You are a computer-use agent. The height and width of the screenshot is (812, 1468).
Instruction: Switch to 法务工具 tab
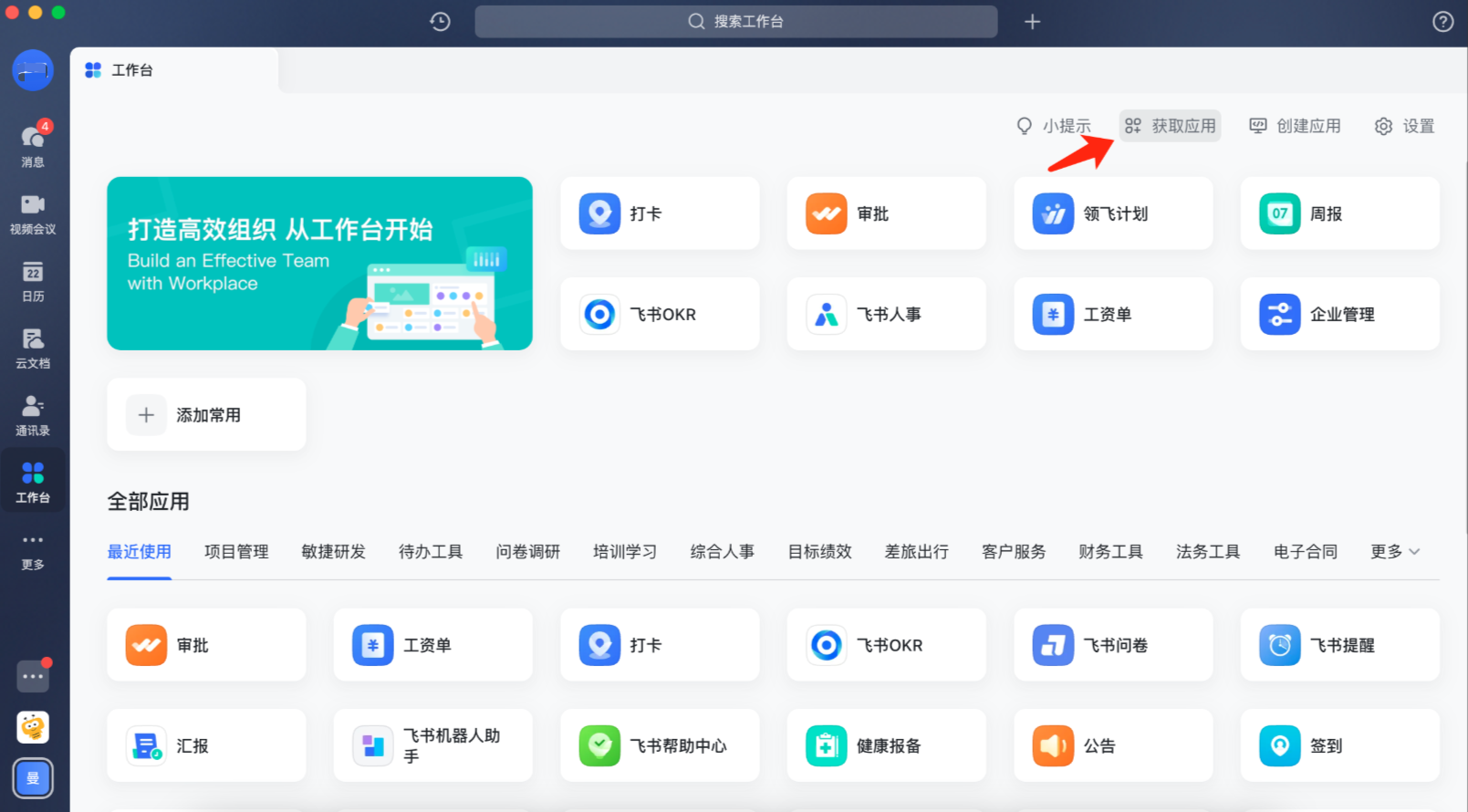1208,552
